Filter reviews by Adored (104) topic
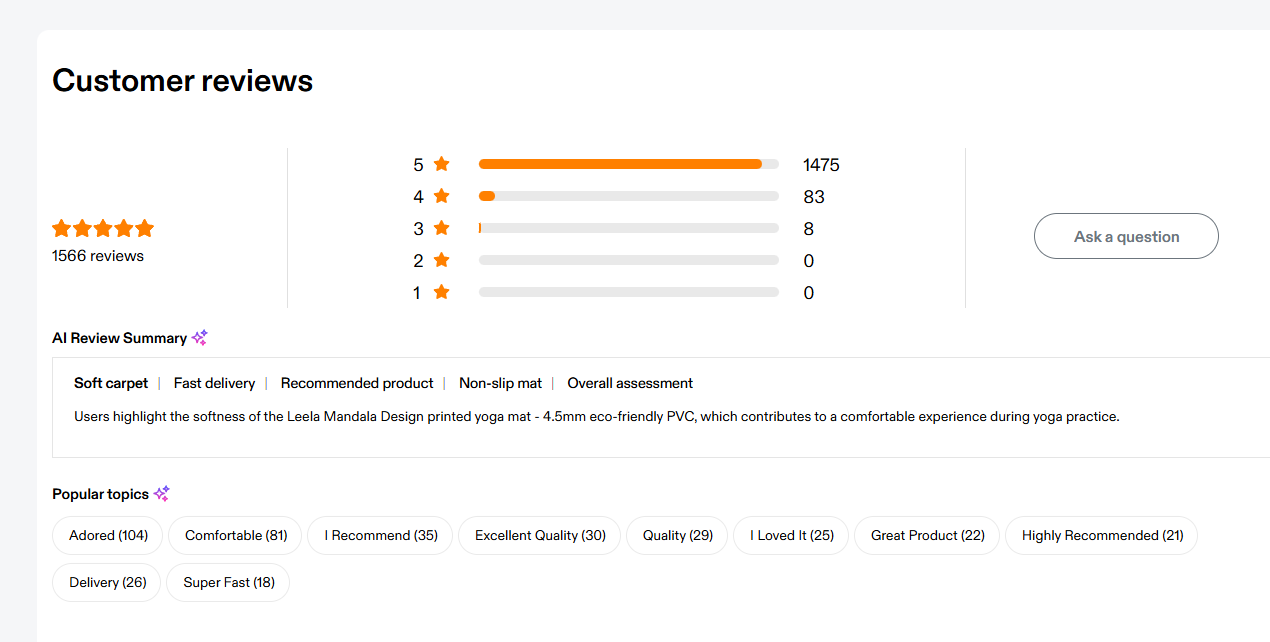This screenshot has width=1270, height=642. pos(108,535)
